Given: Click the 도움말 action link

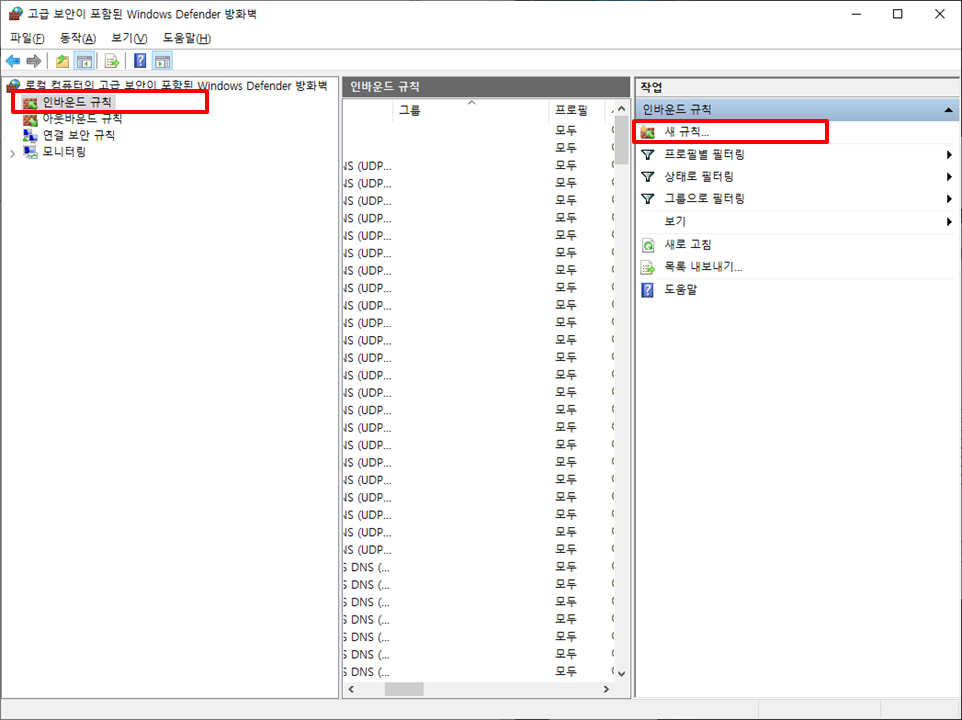Looking at the screenshot, I should (x=680, y=289).
